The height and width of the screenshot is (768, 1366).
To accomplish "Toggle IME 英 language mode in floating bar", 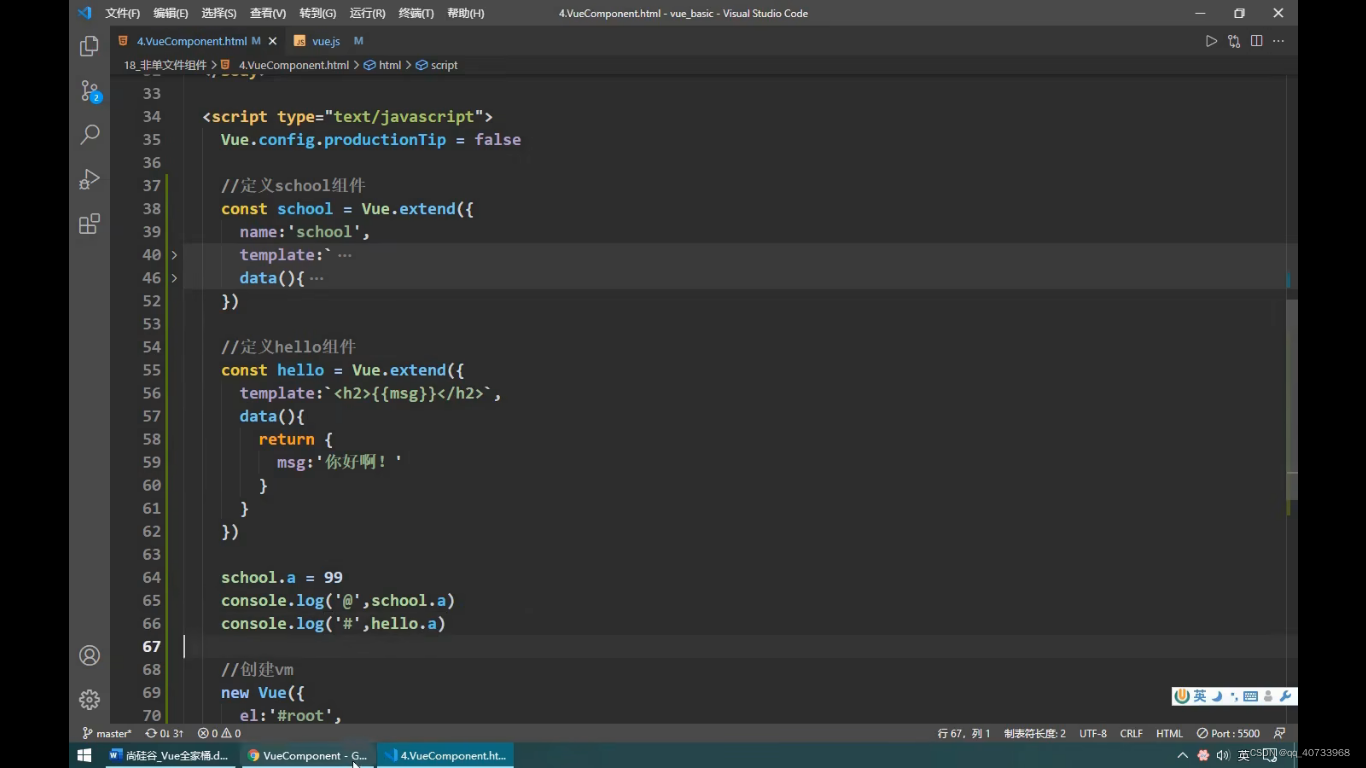I will [1200, 696].
